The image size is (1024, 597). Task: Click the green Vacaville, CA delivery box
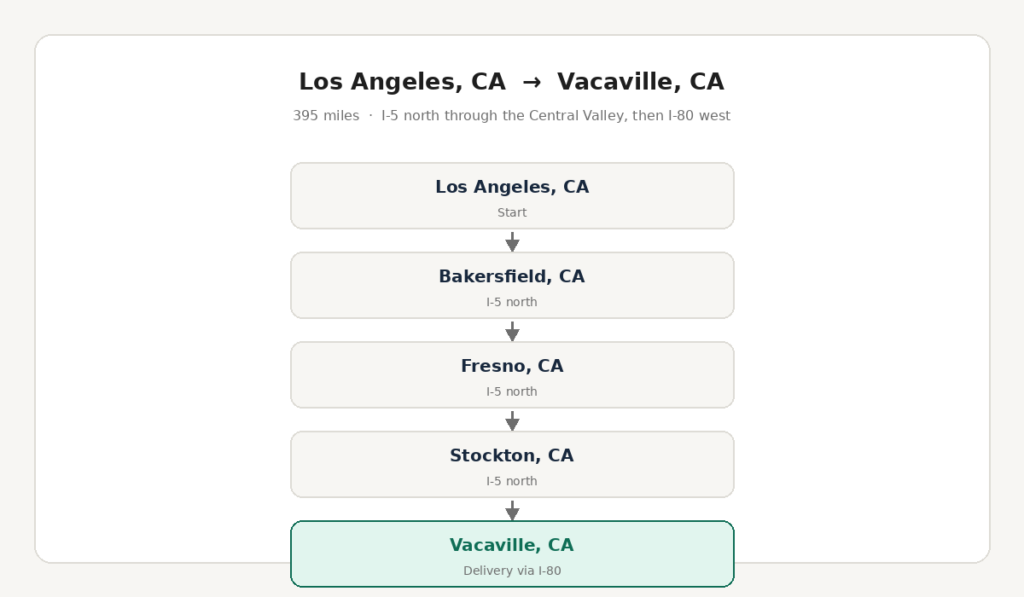click(512, 554)
